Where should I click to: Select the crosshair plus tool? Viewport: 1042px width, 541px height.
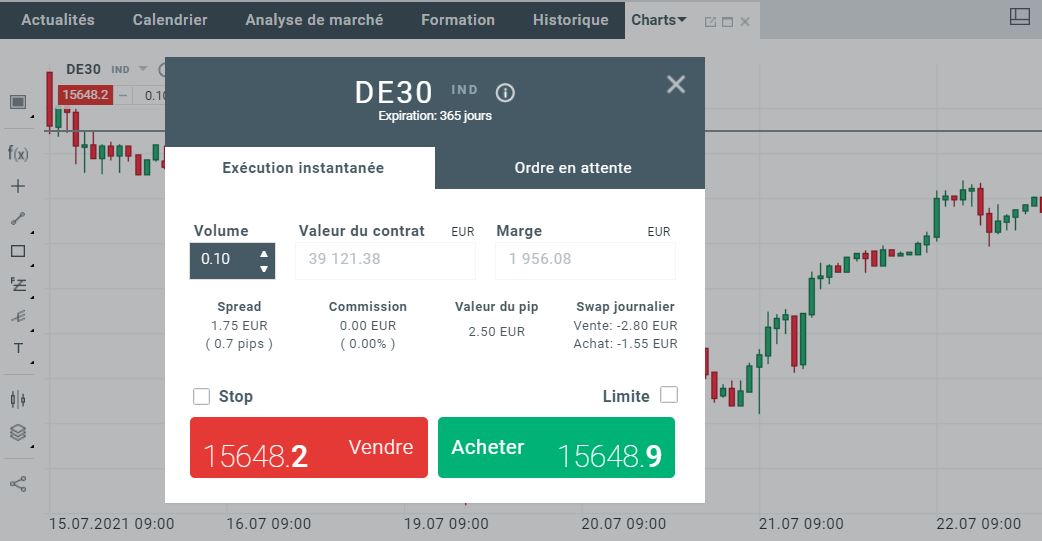tap(17, 186)
